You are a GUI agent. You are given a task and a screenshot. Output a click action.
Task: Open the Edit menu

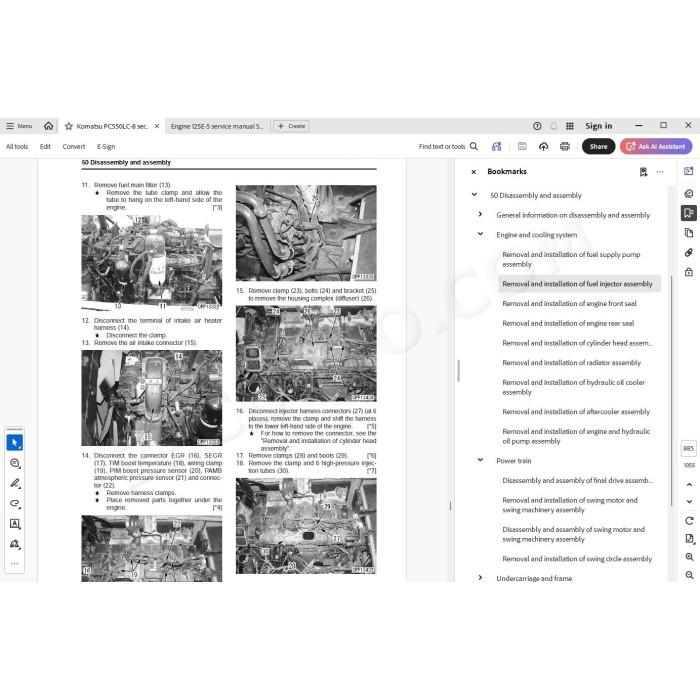[45, 146]
